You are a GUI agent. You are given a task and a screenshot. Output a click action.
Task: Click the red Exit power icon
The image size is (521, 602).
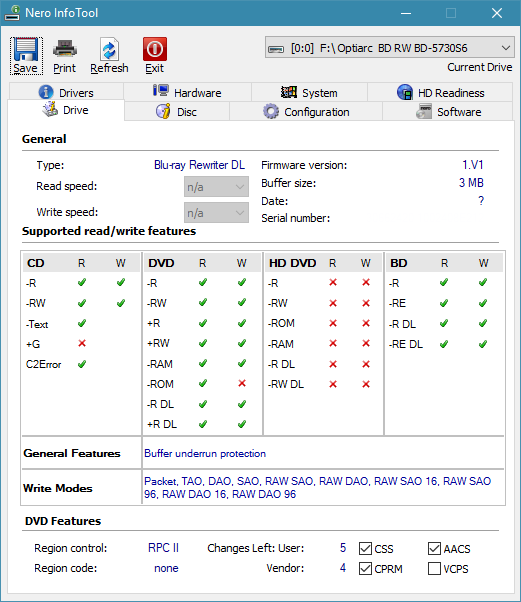[x=155, y=49]
